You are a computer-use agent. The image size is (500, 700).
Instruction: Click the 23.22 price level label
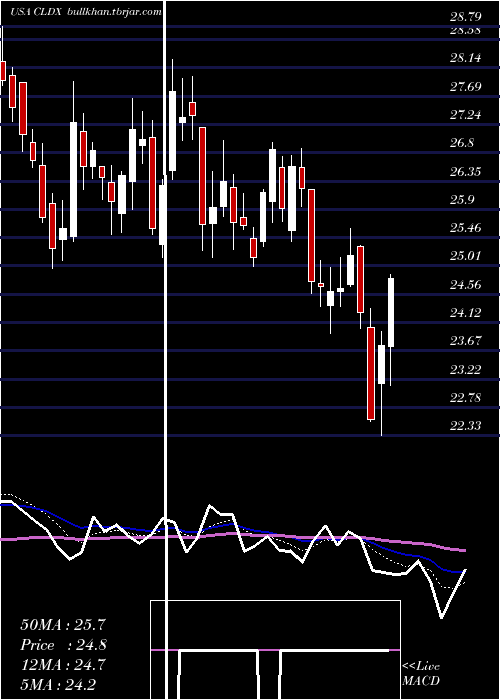(x=466, y=370)
